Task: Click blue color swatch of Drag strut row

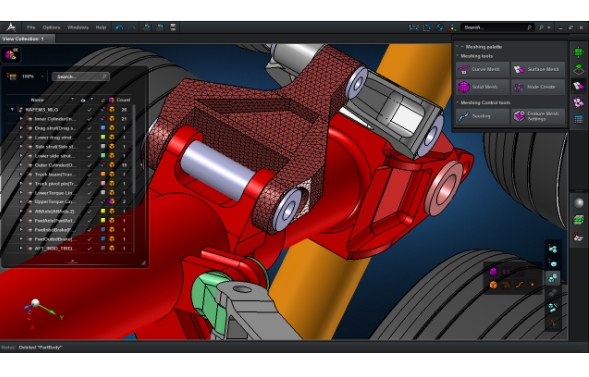Action: tap(103, 128)
